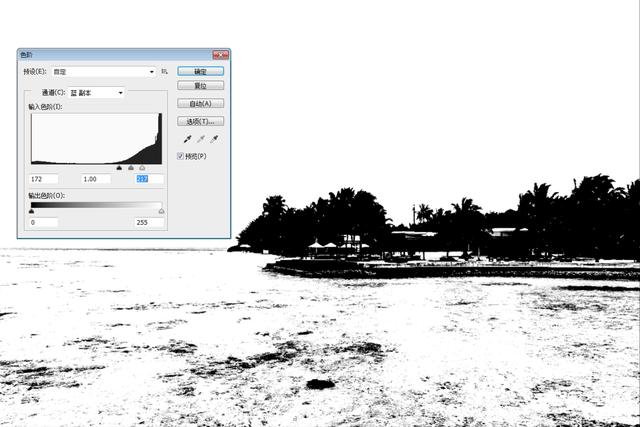Select the gray point eyedropper

coord(199,139)
